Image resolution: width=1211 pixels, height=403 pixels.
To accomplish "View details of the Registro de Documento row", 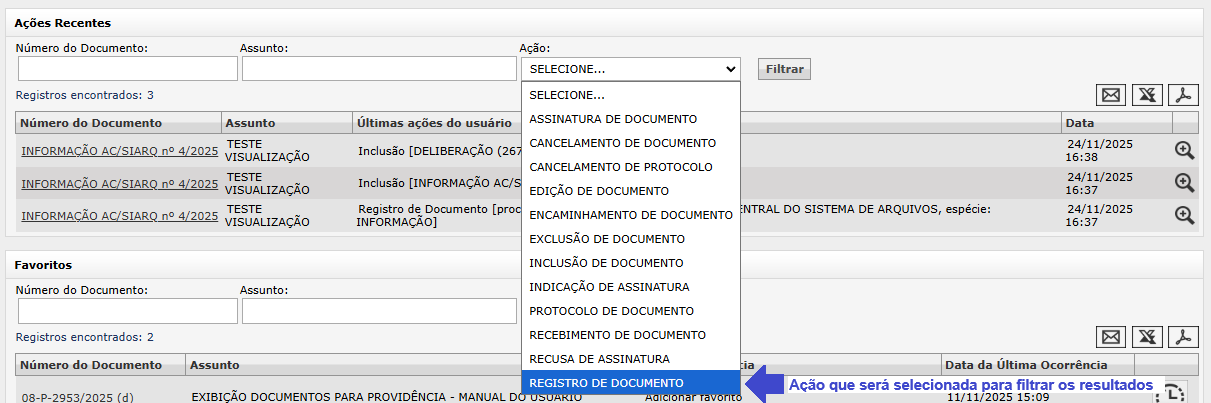I will (1184, 215).
